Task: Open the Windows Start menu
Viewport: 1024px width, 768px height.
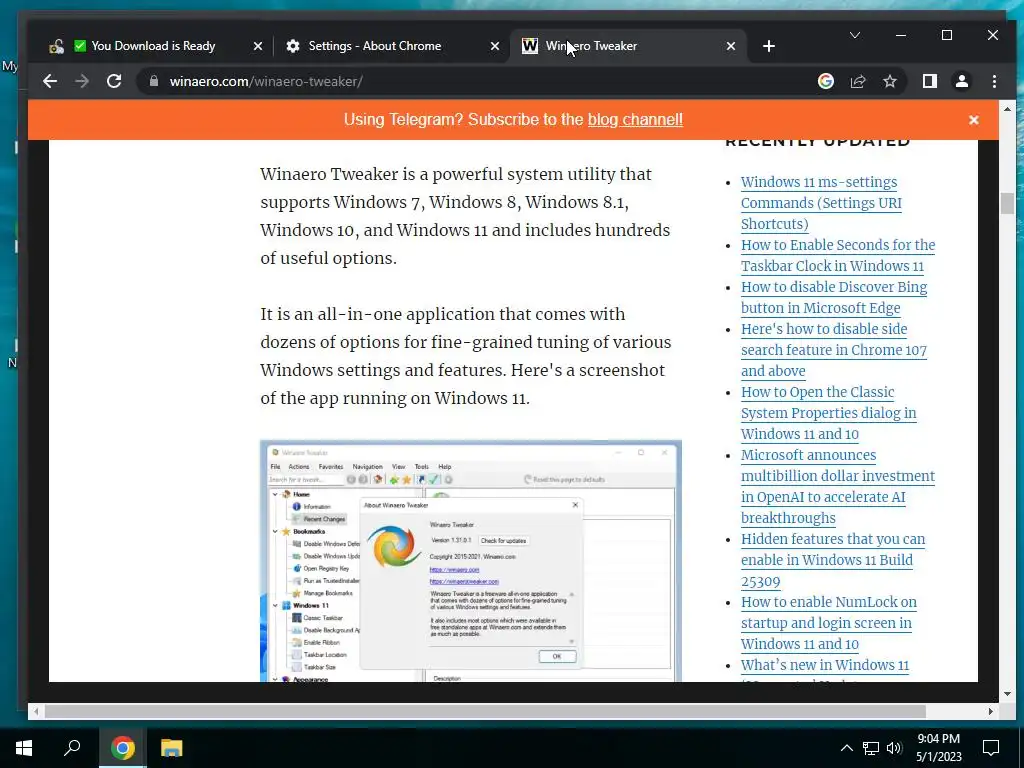Action: [24, 748]
